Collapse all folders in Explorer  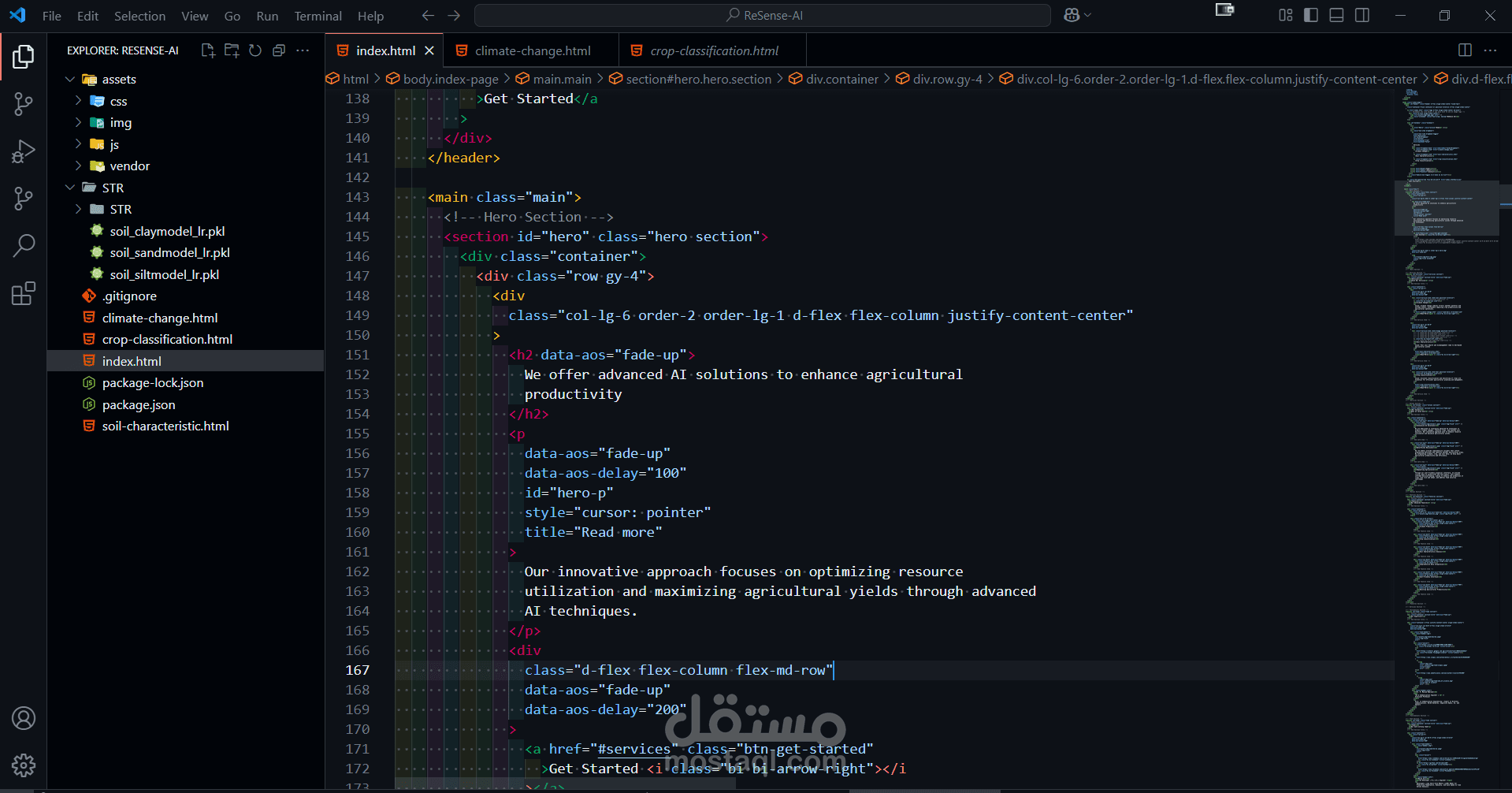coord(279,50)
